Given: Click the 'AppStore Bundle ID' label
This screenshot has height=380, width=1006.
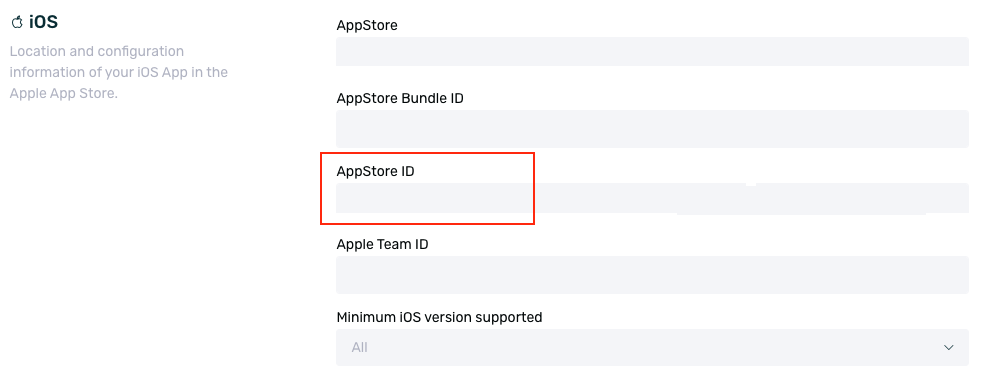Looking at the screenshot, I should (x=400, y=98).
